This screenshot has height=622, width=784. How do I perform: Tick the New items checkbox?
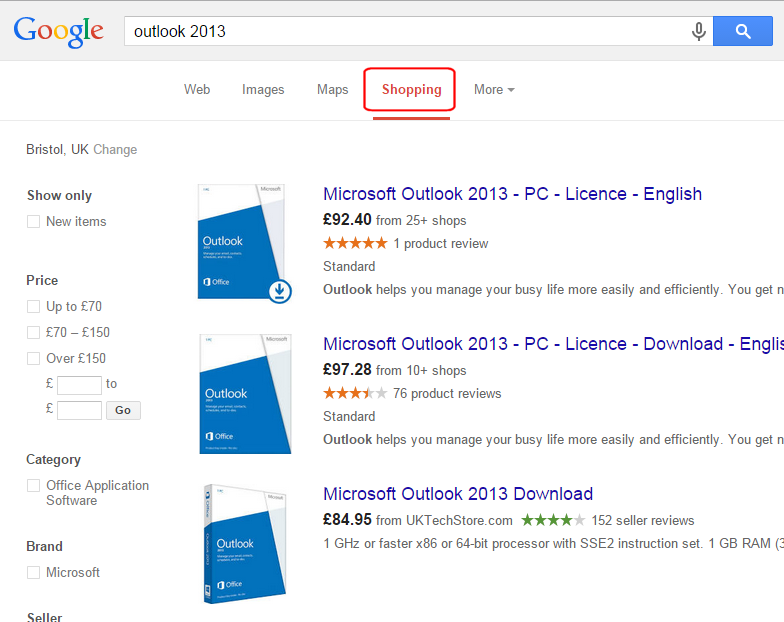tap(34, 222)
